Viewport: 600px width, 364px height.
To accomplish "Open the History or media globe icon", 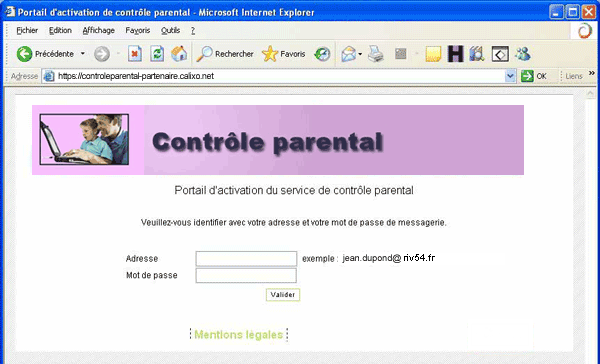I will click(x=322, y=54).
